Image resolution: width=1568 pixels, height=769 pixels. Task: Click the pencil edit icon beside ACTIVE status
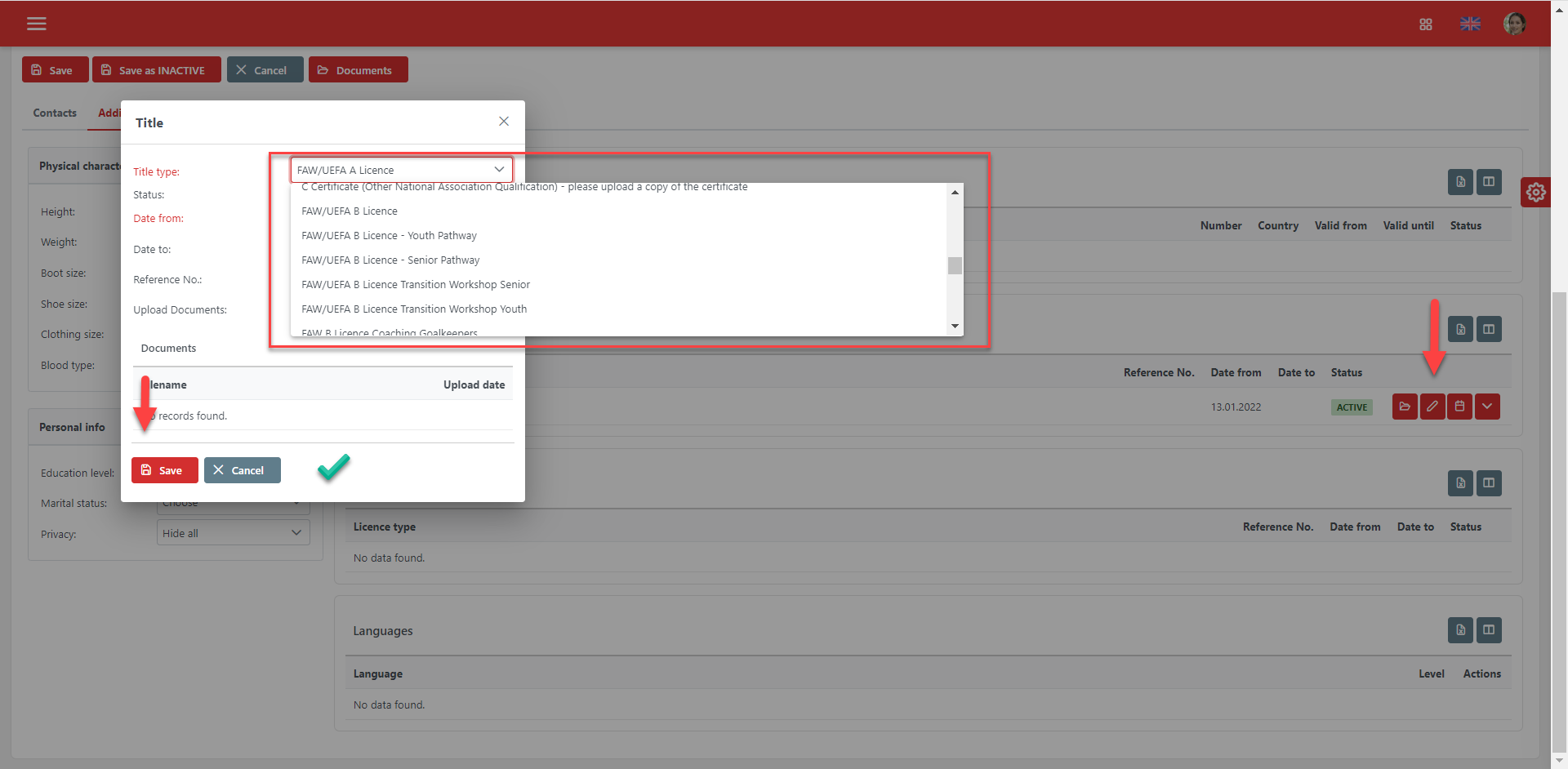pos(1432,407)
